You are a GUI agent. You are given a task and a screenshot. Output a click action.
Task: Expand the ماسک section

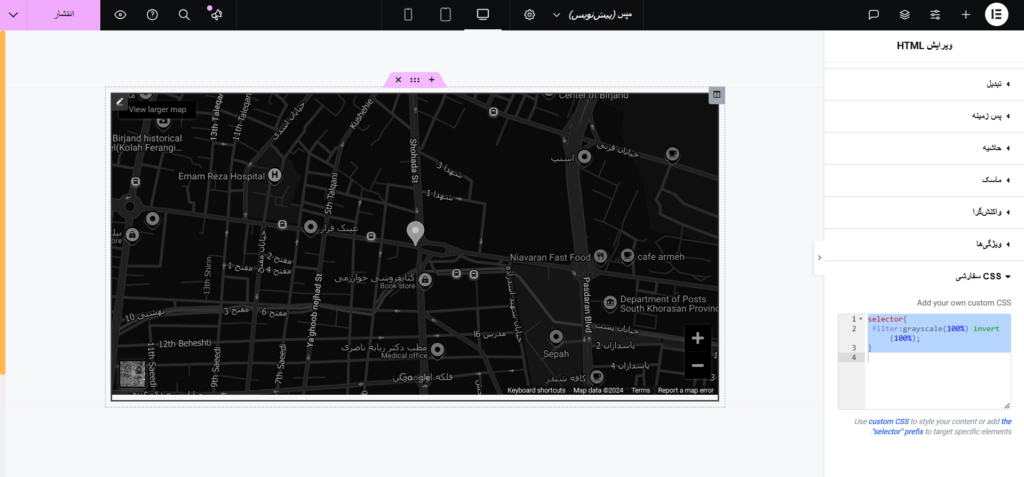coord(918,180)
